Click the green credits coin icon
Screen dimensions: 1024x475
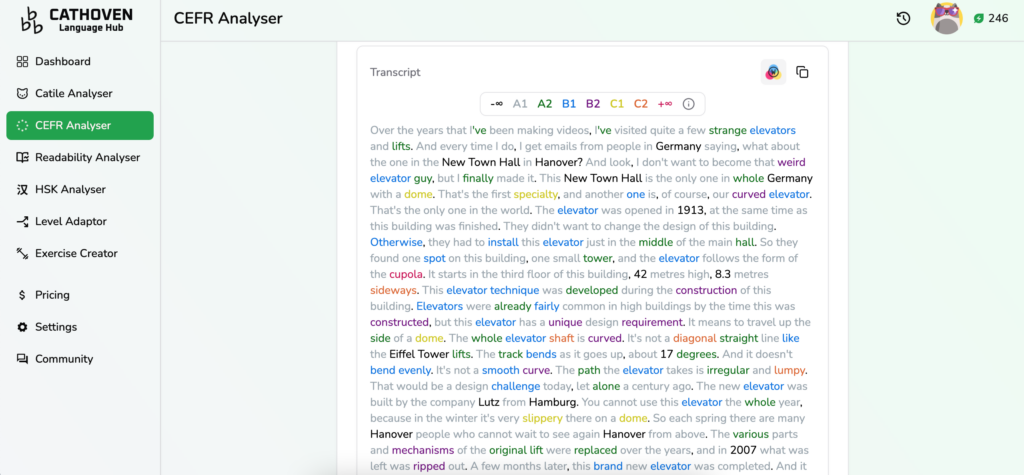[x=978, y=18]
